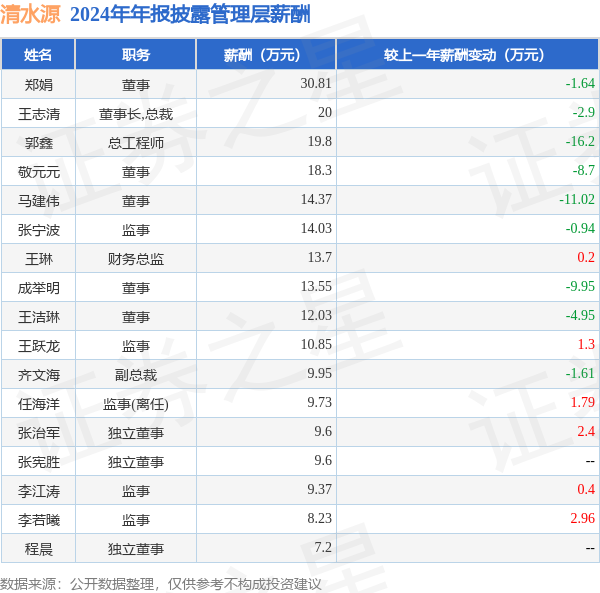Click the 财务总监 position cell
Screen dimensions: 600x593
[x=136, y=259]
